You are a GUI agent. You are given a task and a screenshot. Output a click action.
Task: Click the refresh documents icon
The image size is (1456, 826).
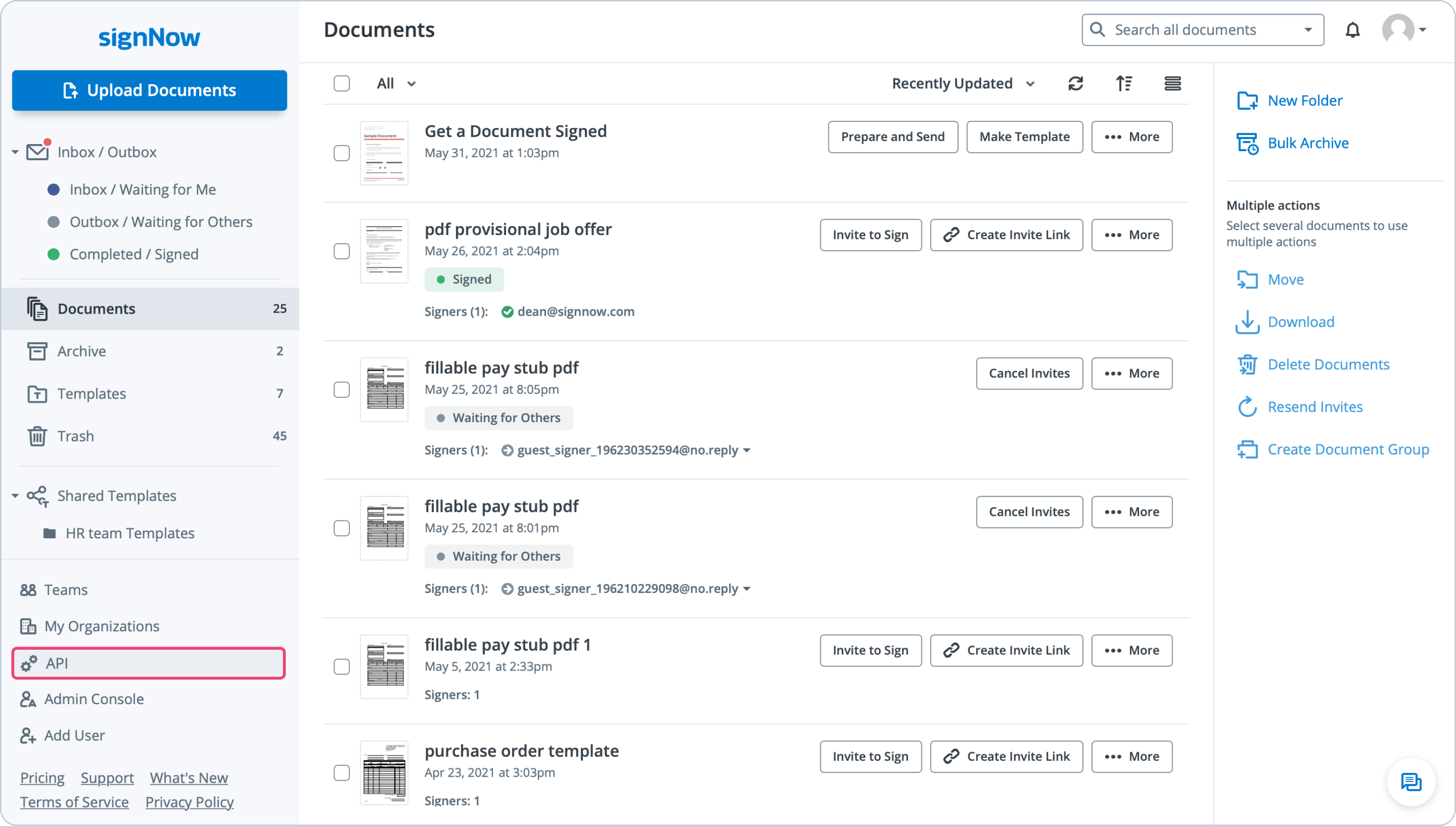tap(1075, 84)
